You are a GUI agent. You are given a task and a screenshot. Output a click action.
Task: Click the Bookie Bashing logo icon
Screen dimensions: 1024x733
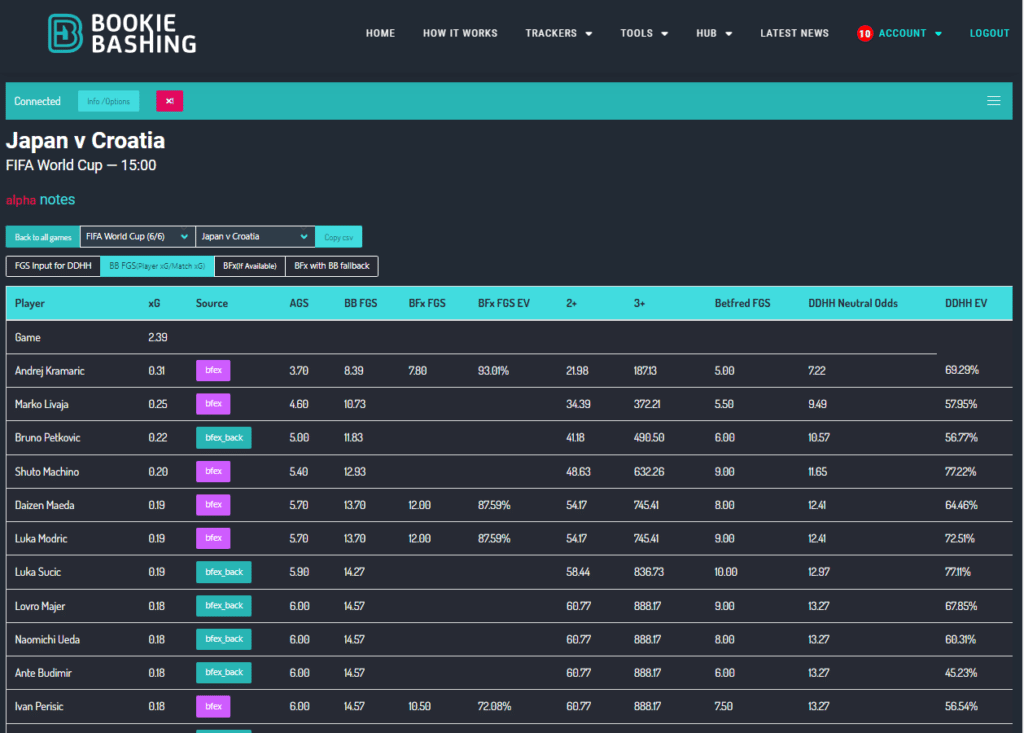(x=63, y=33)
